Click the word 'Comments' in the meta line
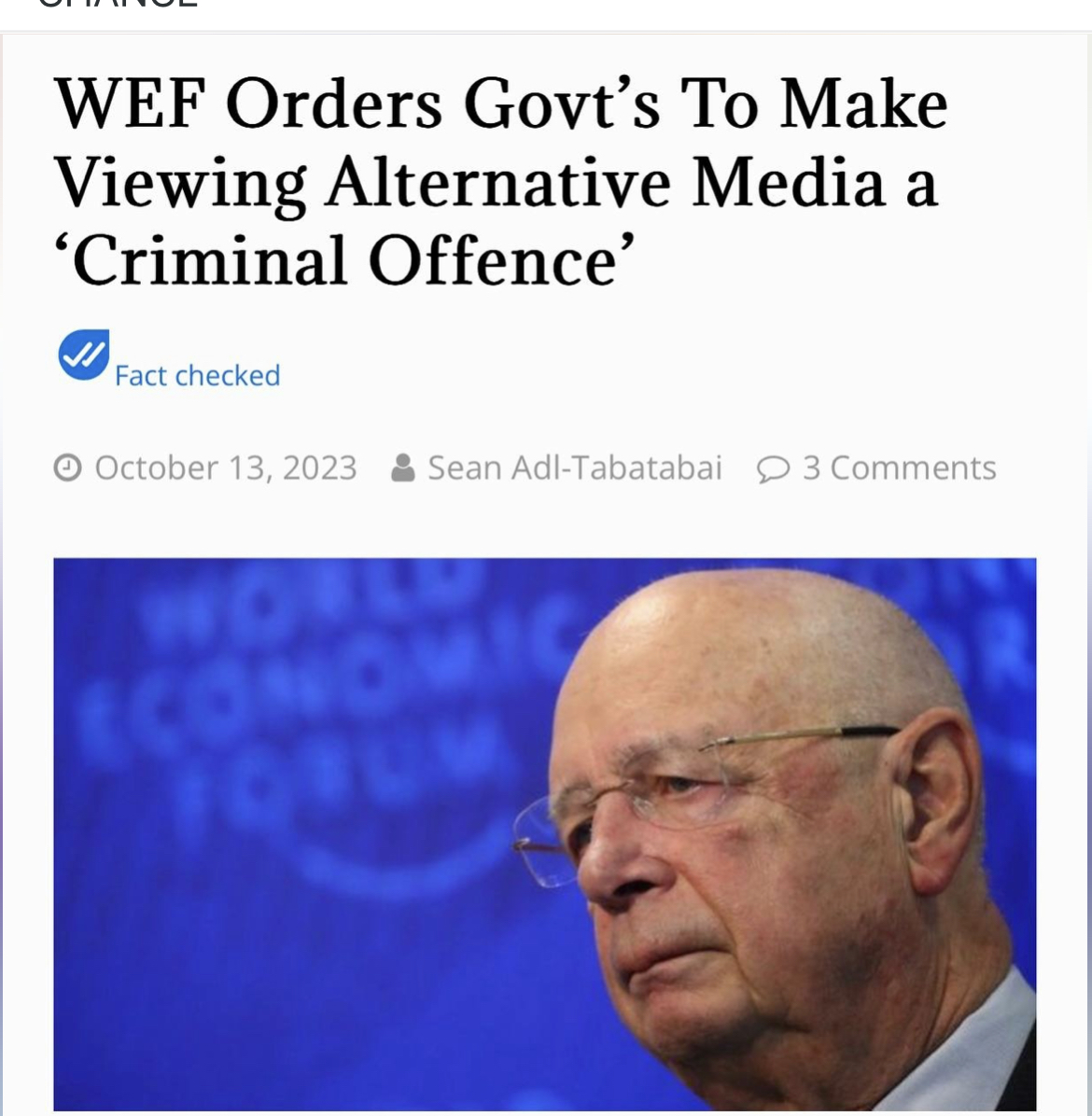 coord(914,467)
